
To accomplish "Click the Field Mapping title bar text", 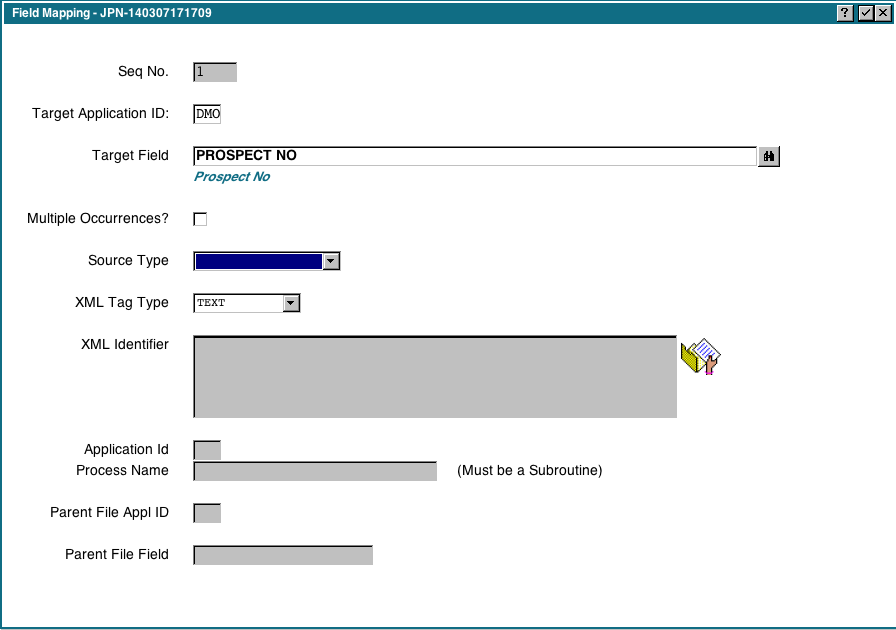I will click(x=111, y=13).
